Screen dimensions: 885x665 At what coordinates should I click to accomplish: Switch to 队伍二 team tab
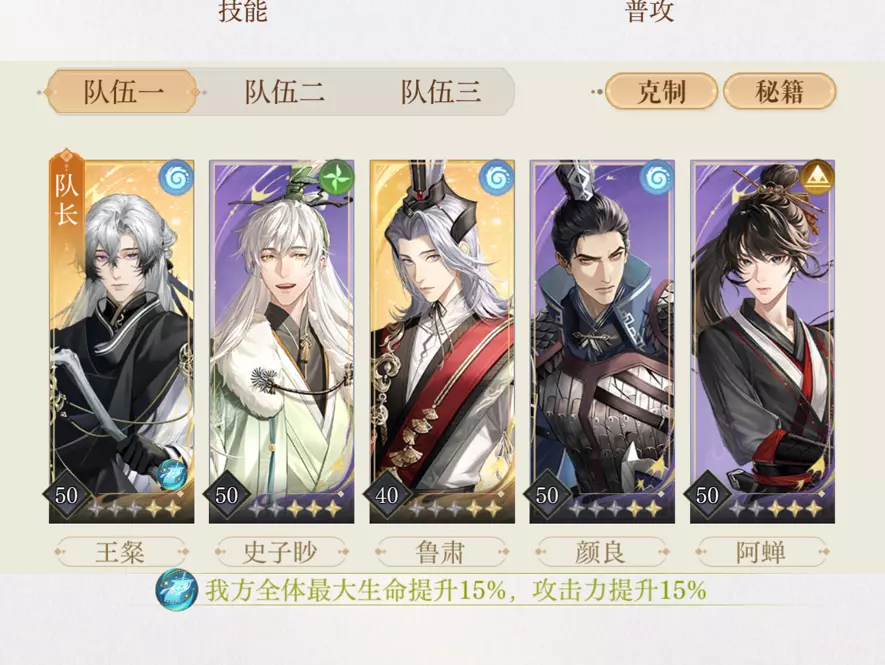pos(284,92)
